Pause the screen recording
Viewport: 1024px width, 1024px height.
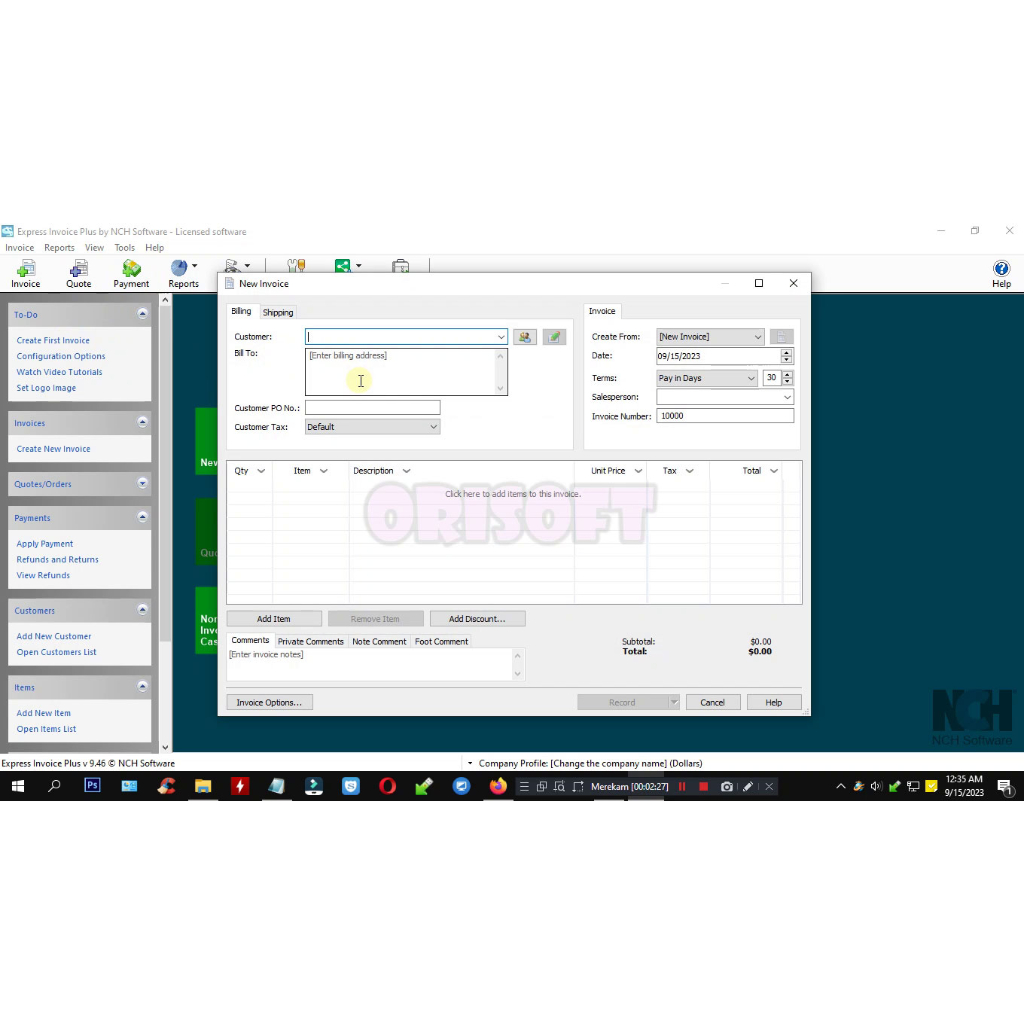(682, 787)
